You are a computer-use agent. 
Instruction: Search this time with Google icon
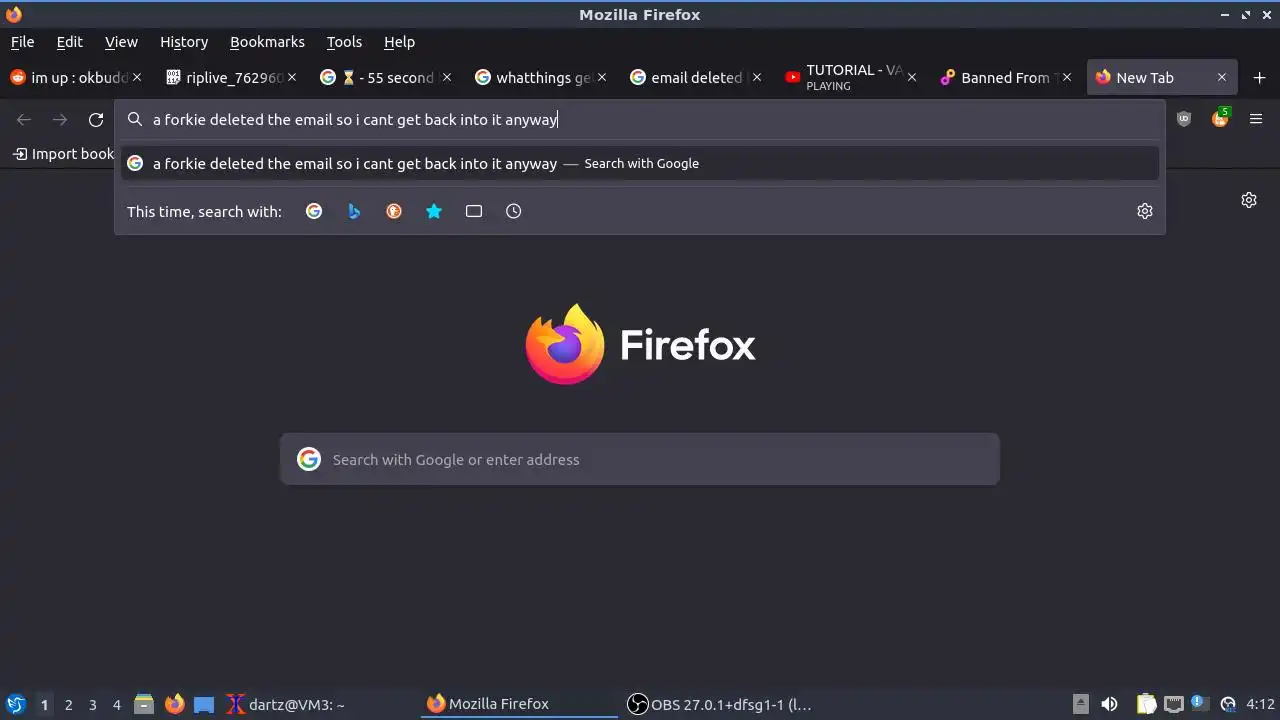314,211
